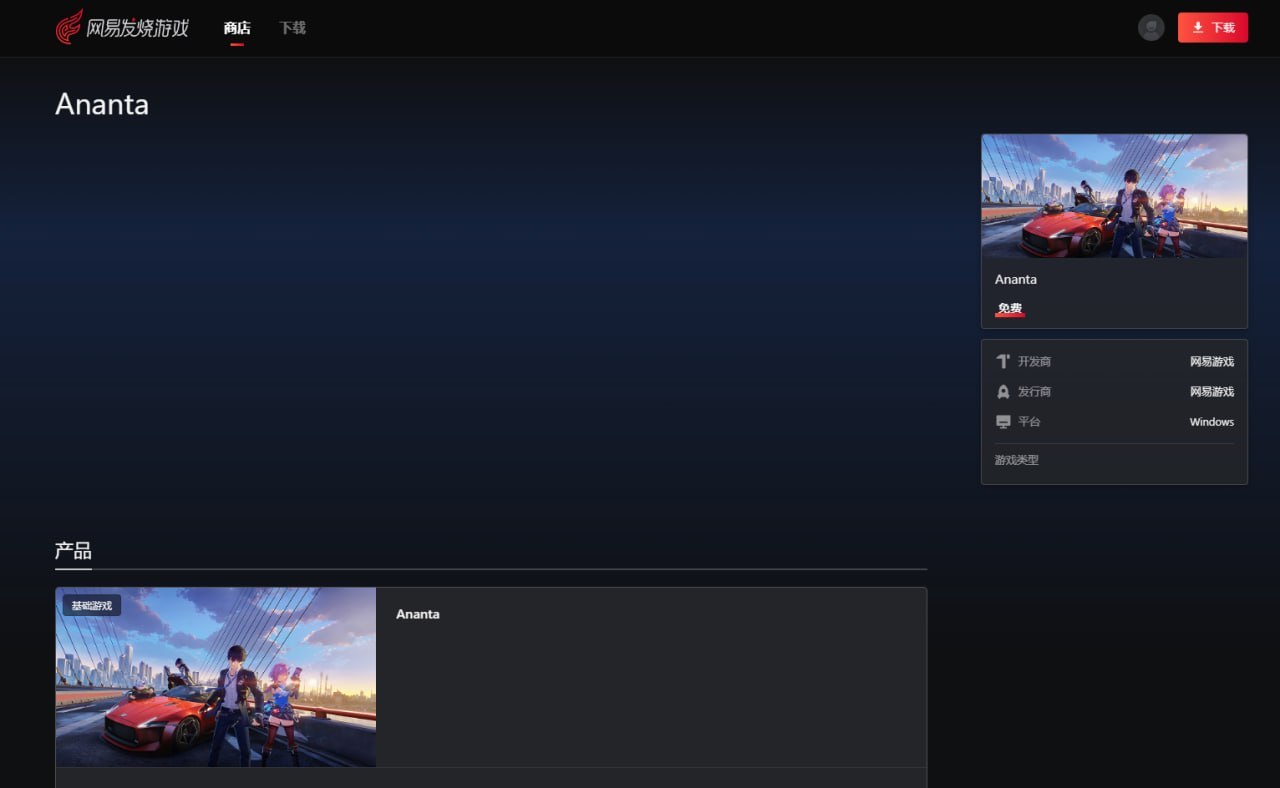Click the NetEase Fever Games logo

click(122, 27)
